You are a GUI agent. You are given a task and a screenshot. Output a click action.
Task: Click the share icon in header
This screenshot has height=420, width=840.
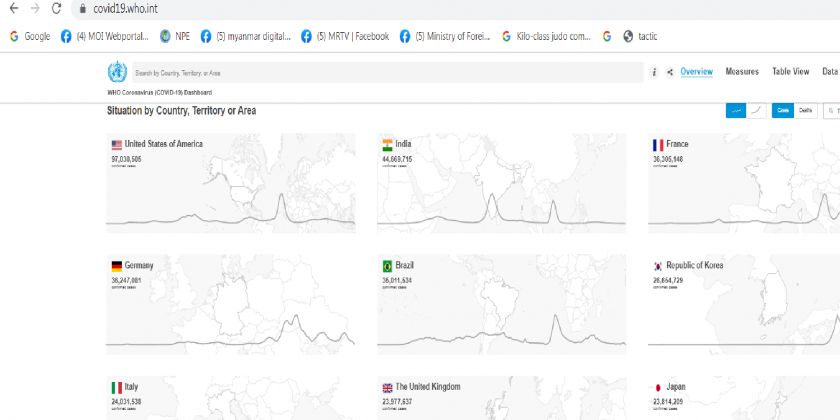pos(668,72)
